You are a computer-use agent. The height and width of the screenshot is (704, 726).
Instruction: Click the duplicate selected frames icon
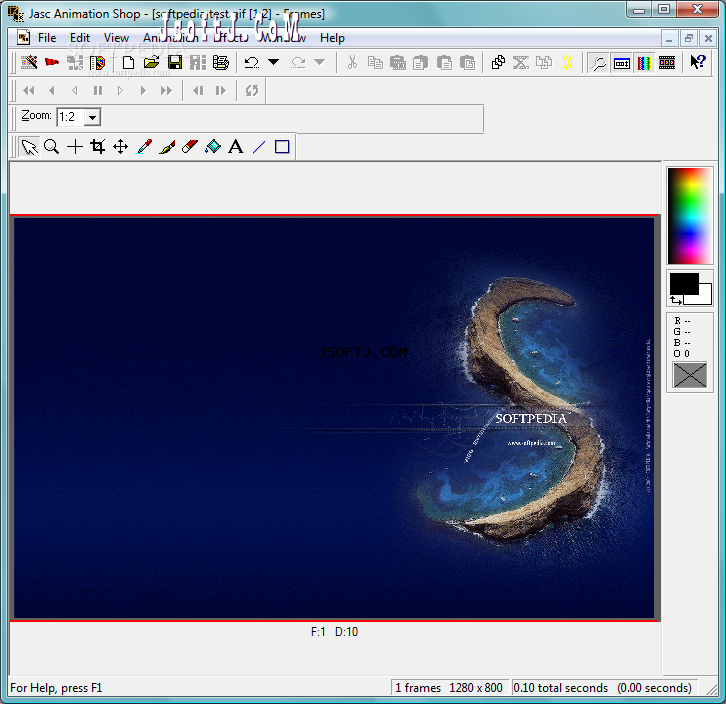pos(498,62)
